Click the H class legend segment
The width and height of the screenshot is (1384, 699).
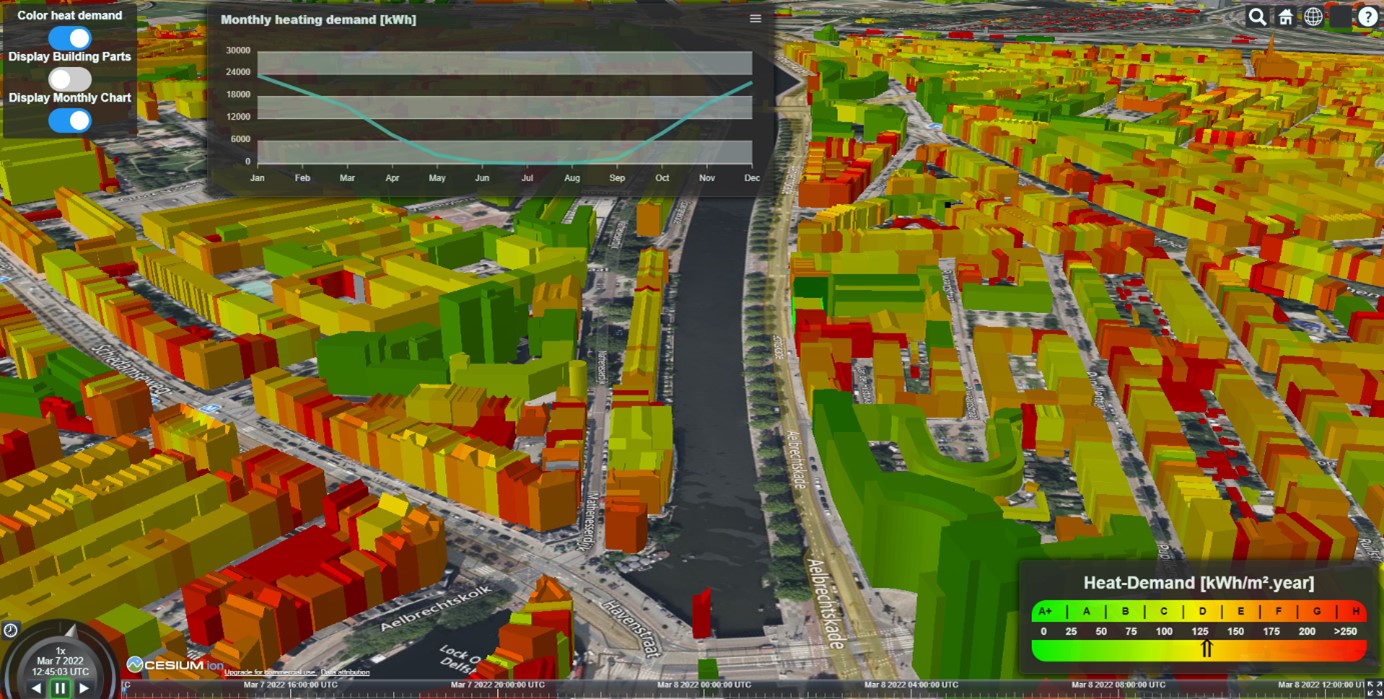click(x=1355, y=611)
